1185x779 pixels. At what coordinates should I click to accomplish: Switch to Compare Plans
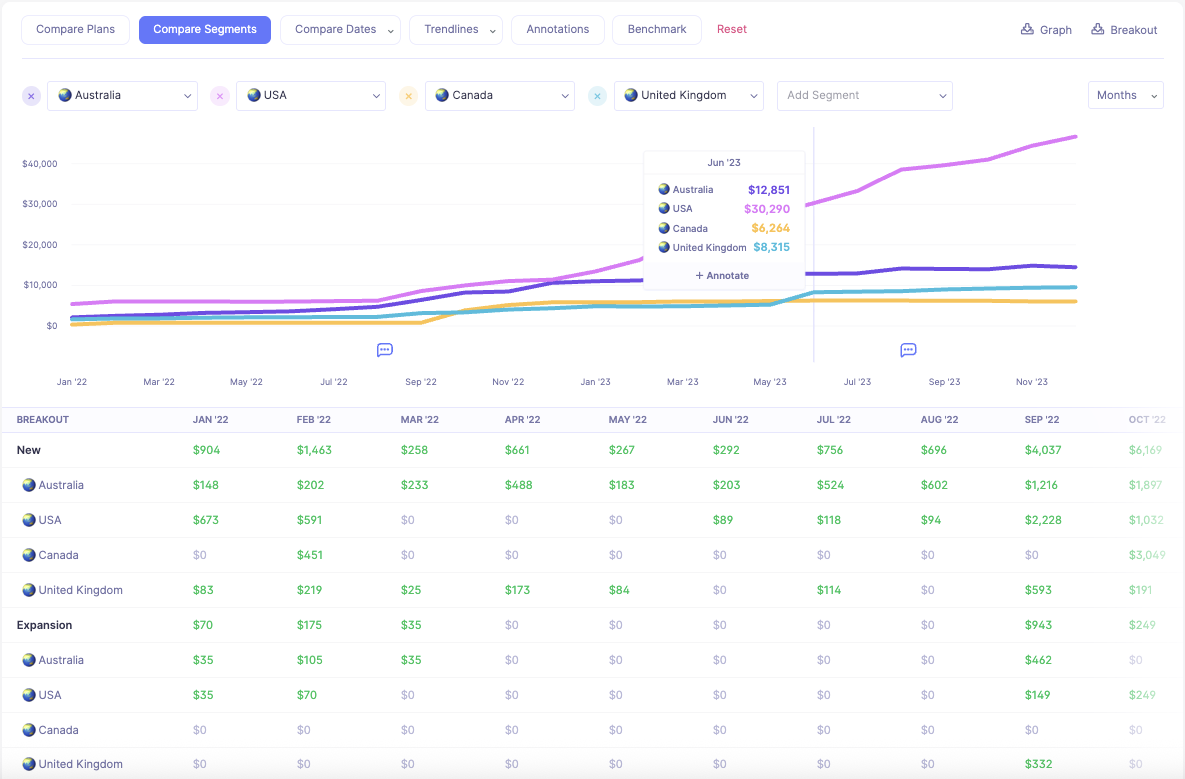[76, 29]
